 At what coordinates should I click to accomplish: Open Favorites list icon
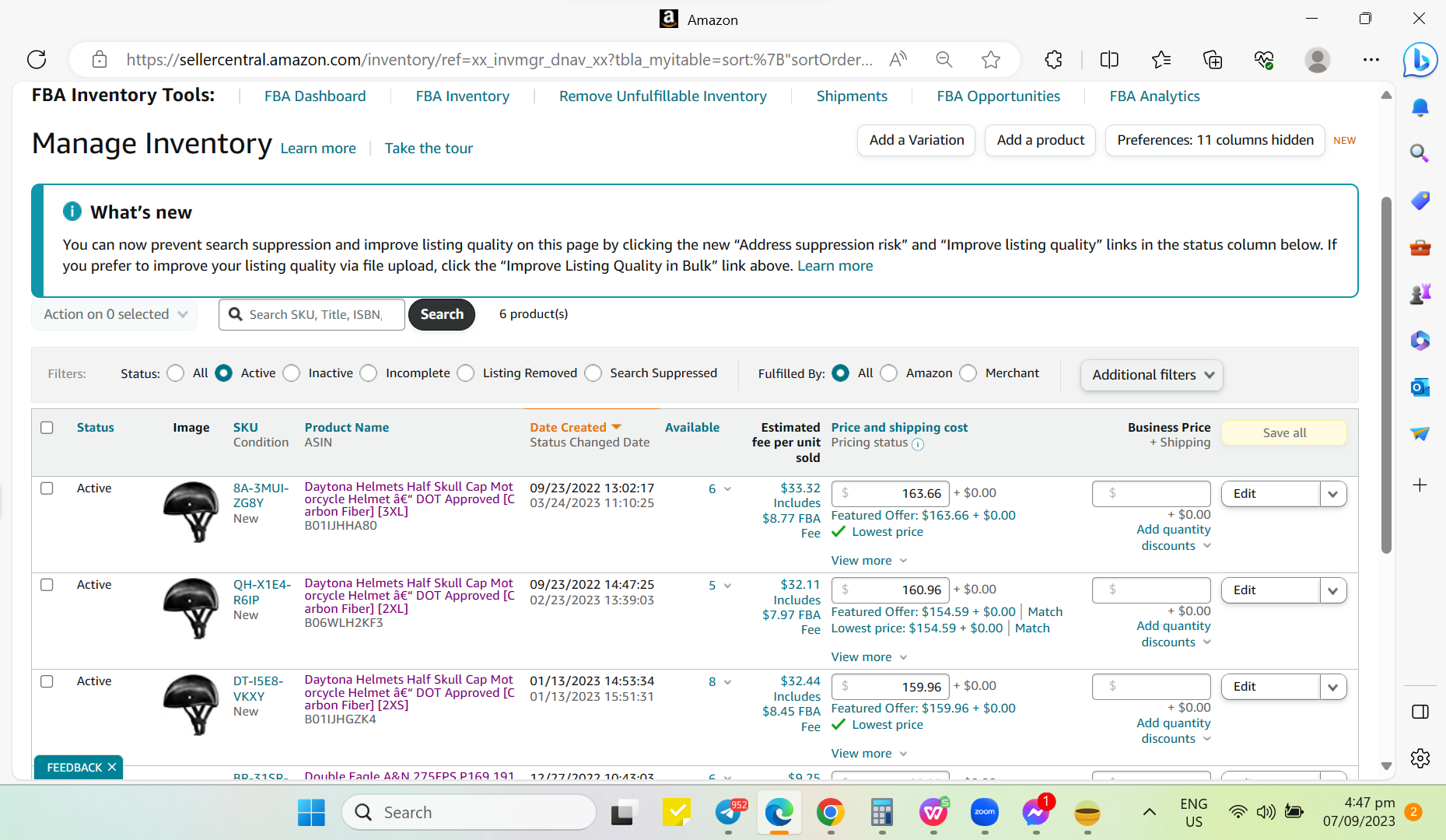tap(1161, 59)
